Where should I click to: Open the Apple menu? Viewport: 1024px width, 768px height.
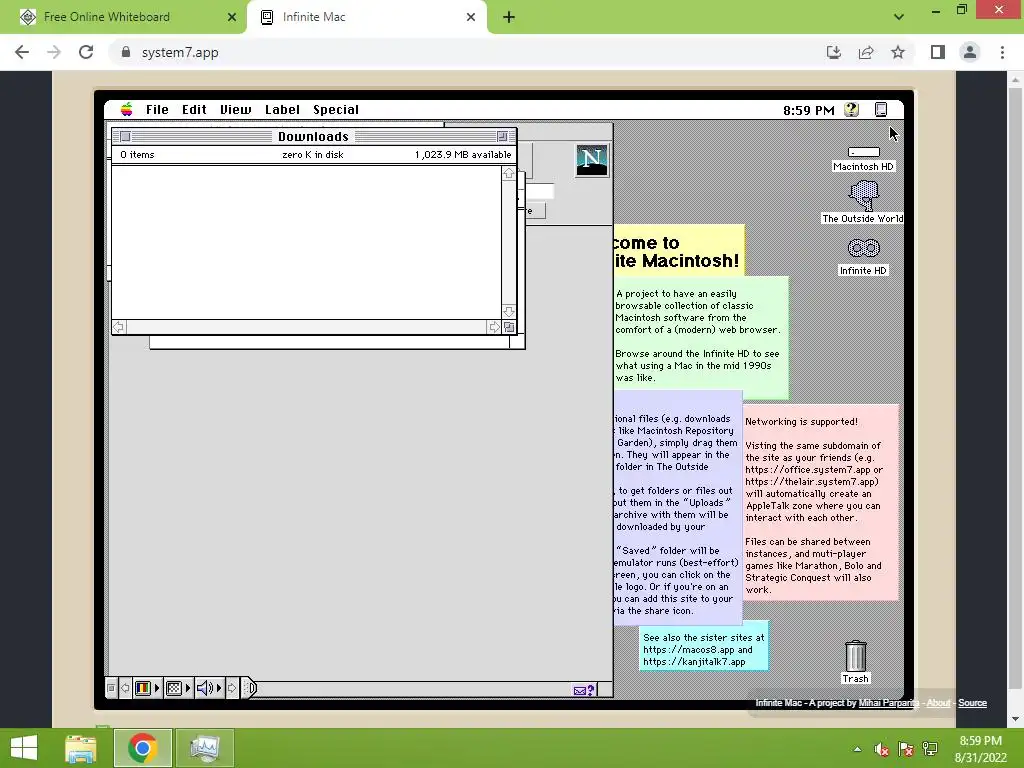(x=127, y=110)
